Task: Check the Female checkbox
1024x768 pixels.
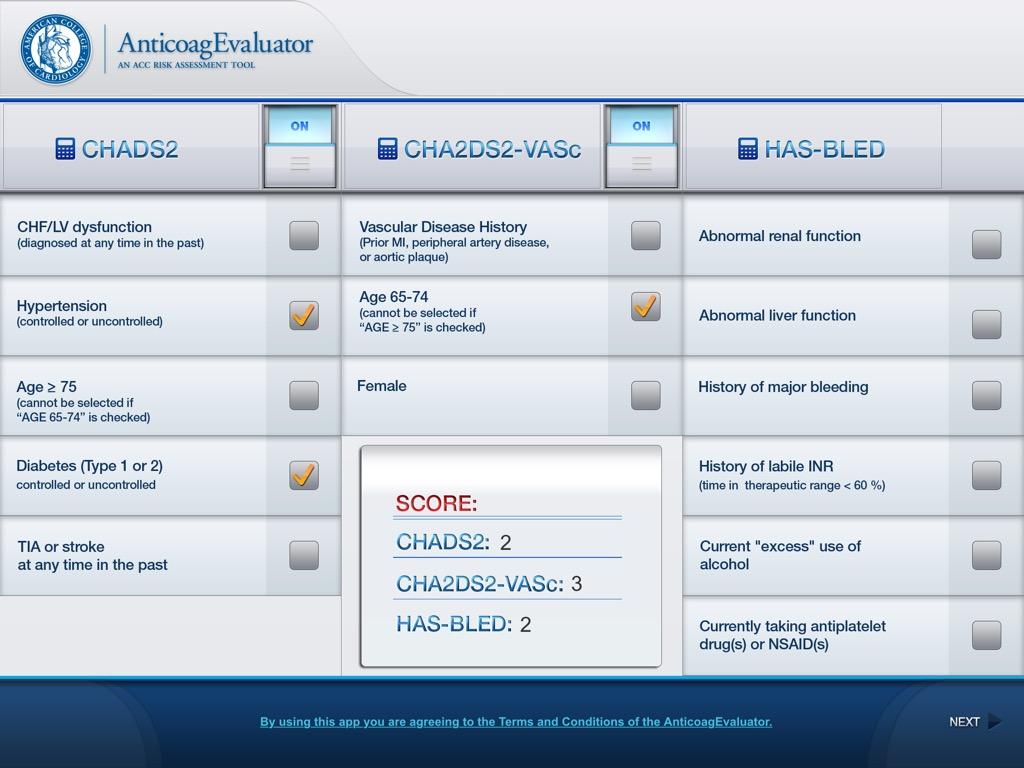Action: tap(645, 395)
